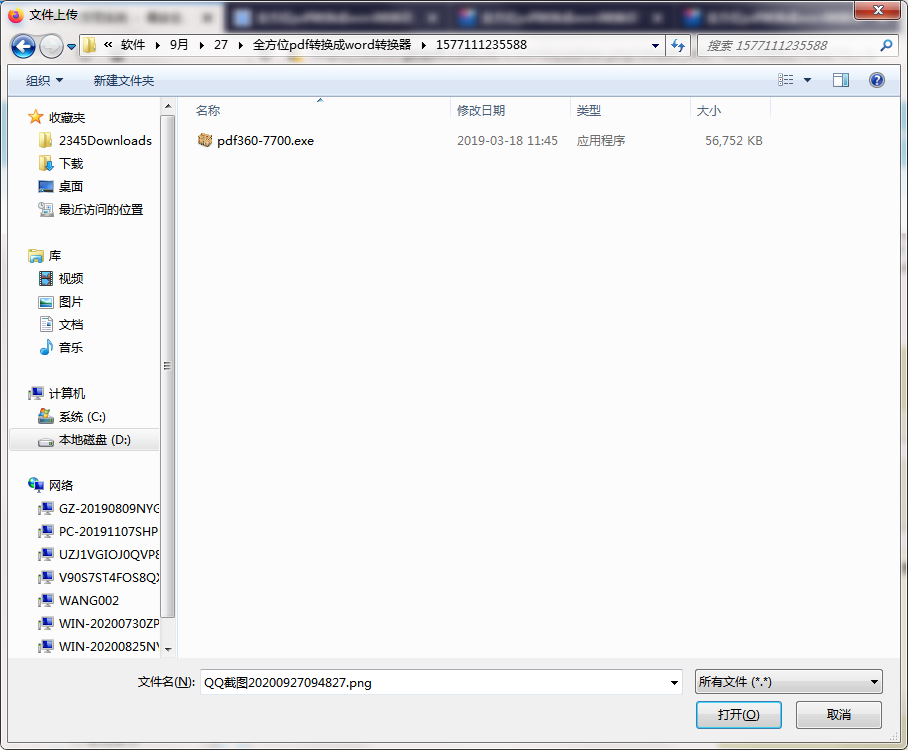This screenshot has height=750, width=908.
Task: Open the view options dropdown arrow
Action: 807,80
